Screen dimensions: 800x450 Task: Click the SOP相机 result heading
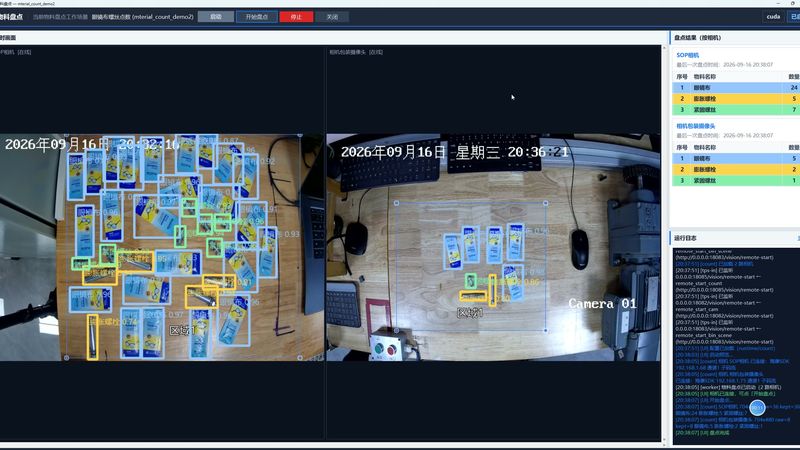(687, 55)
